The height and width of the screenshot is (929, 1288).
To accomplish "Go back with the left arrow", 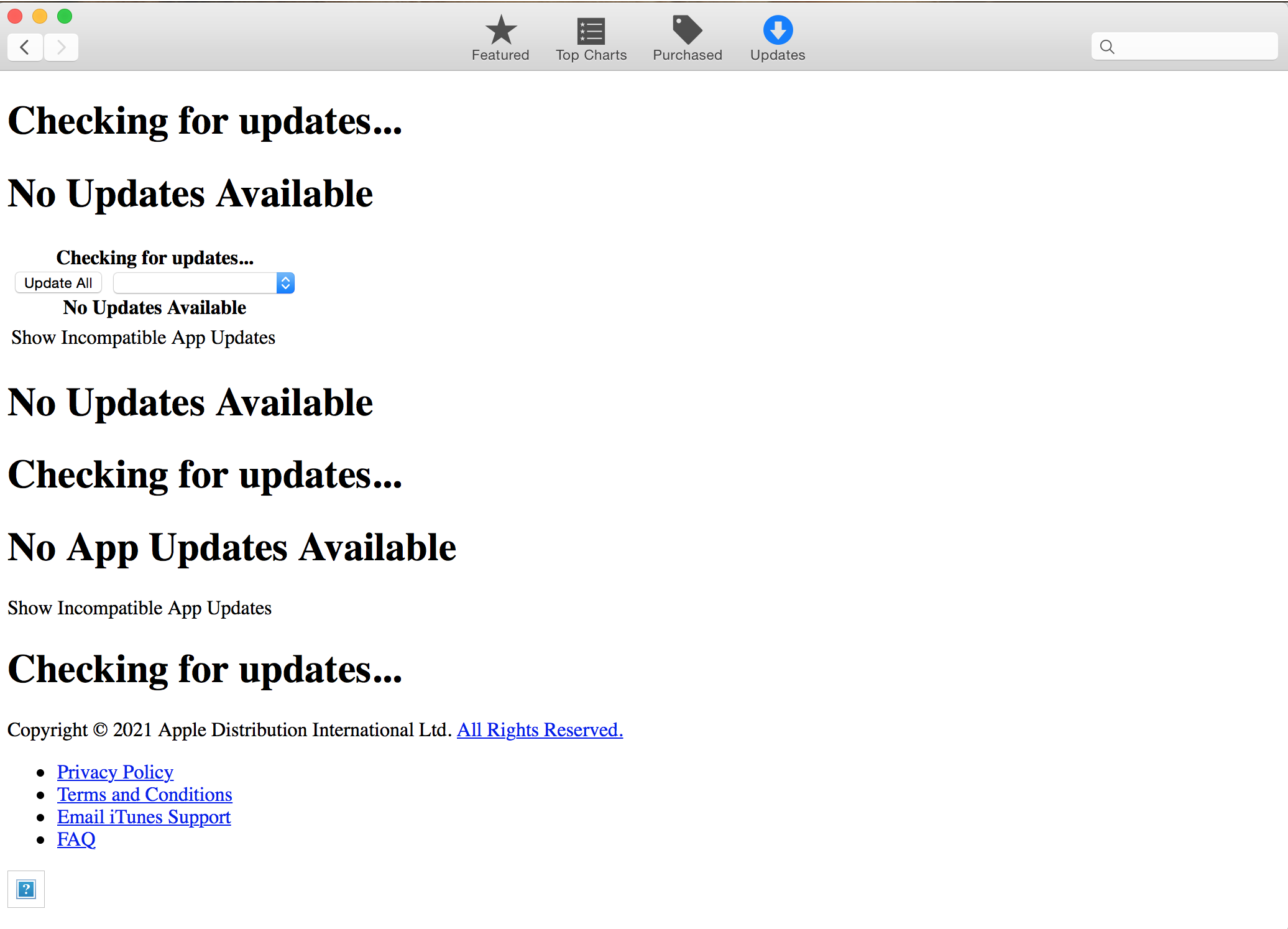I will [25, 47].
